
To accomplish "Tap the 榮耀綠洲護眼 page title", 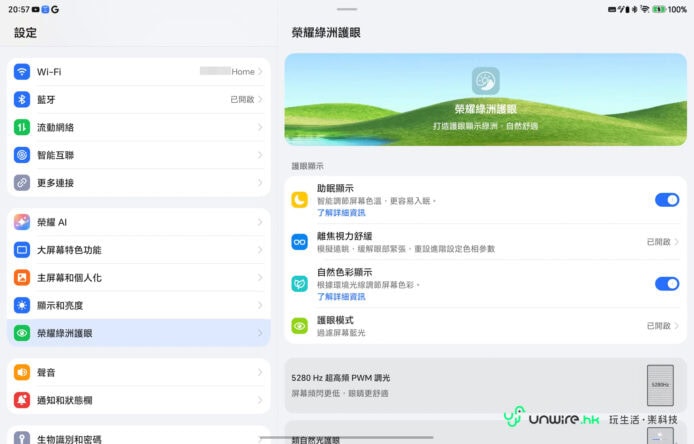I will [x=326, y=33].
